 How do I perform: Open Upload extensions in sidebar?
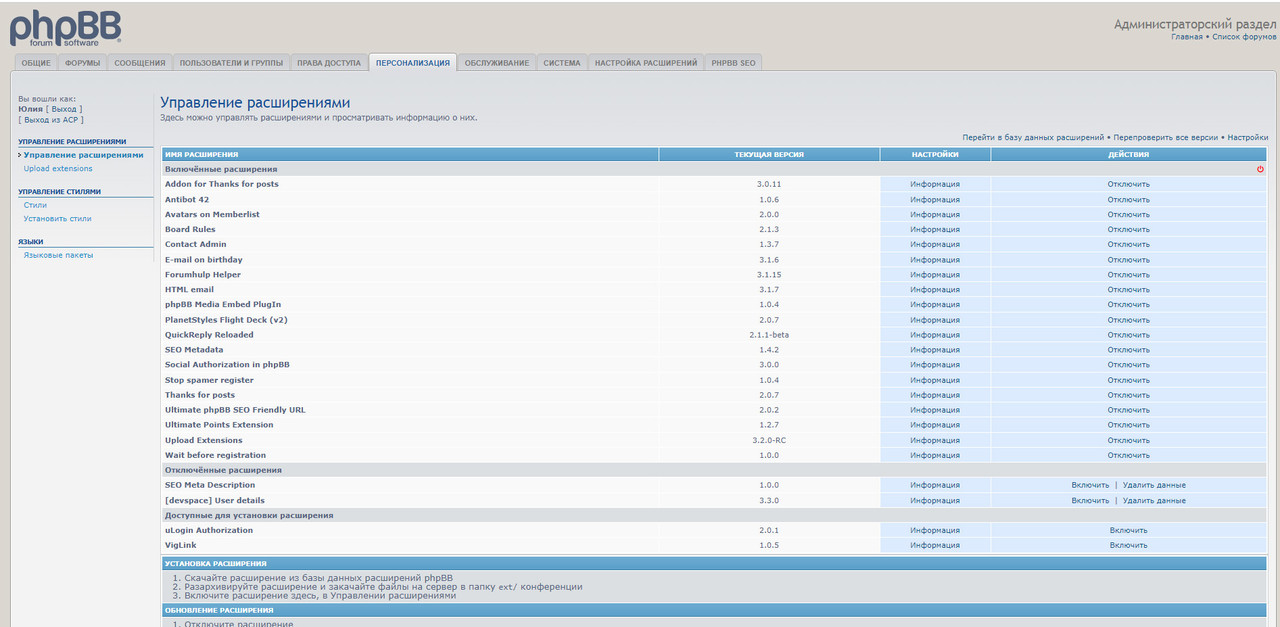(58, 168)
